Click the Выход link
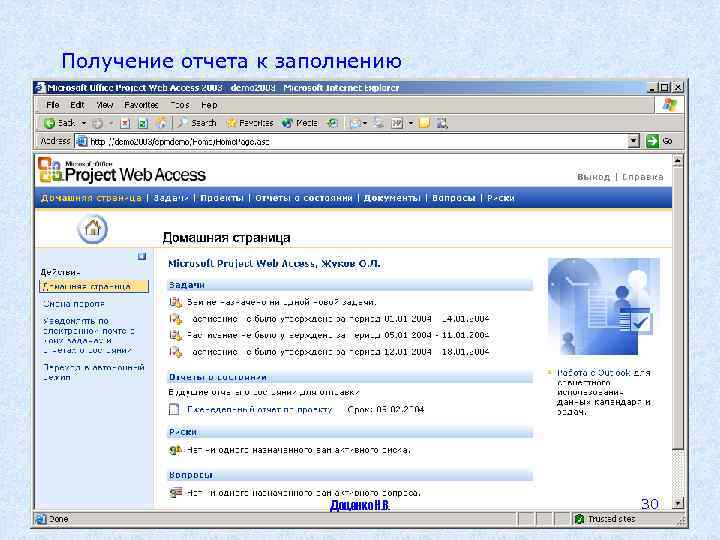This screenshot has height=540, width=720. click(593, 177)
